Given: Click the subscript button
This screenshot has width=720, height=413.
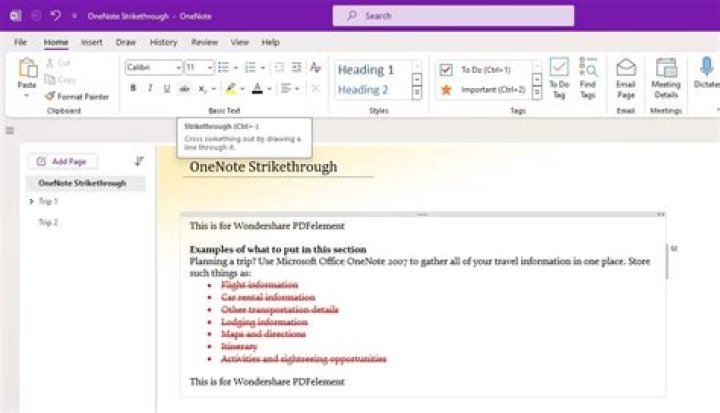Looking at the screenshot, I should pyautogui.click(x=202, y=89).
